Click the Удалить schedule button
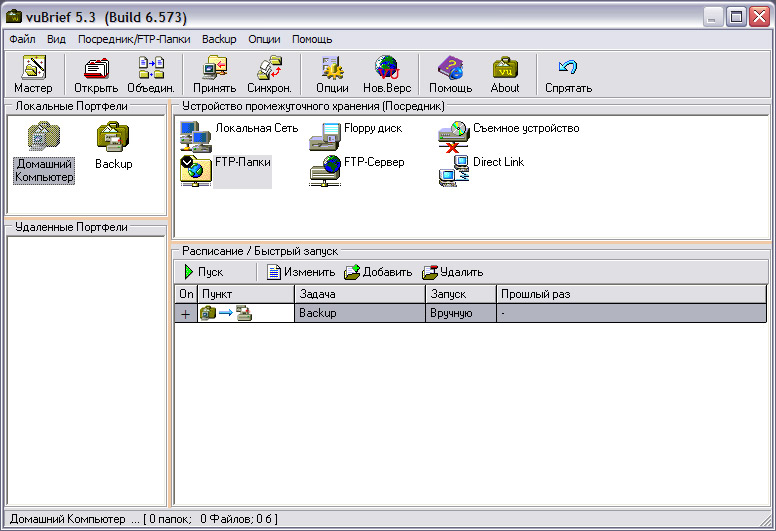This screenshot has height=531, width=776. tap(452, 272)
